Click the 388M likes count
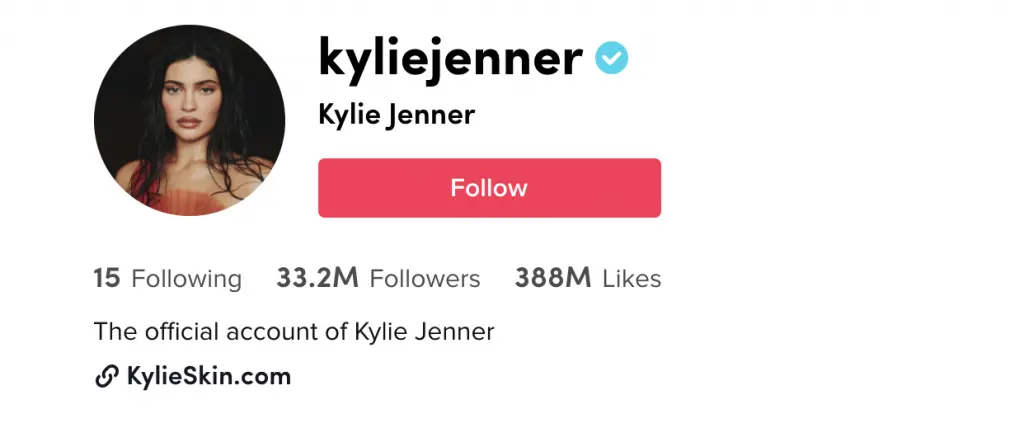Viewport: 1024px width, 442px height. pos(552,278)
